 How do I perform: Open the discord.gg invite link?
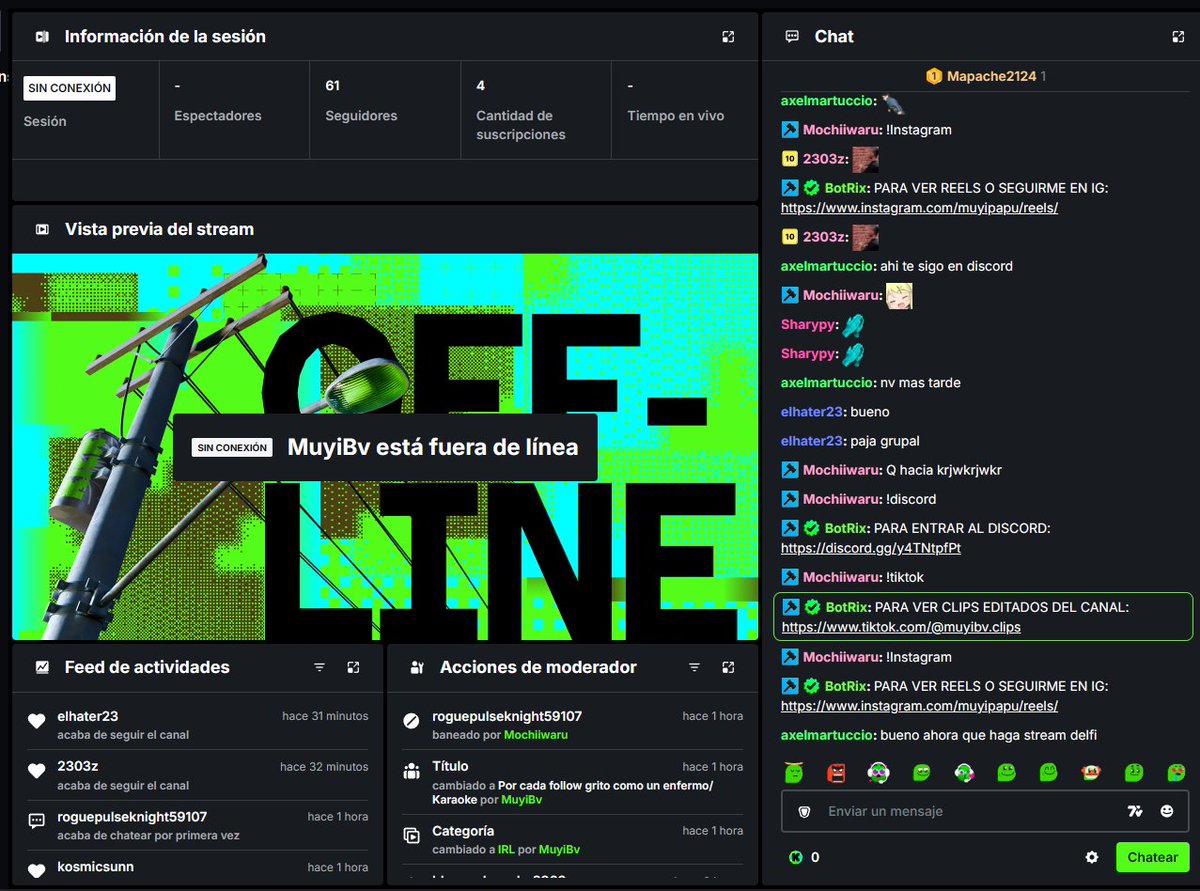coord(871,548)
